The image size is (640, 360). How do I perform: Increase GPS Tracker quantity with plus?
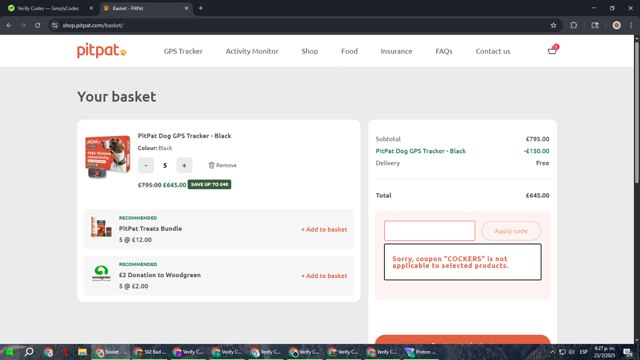click(x=184, y=165)
